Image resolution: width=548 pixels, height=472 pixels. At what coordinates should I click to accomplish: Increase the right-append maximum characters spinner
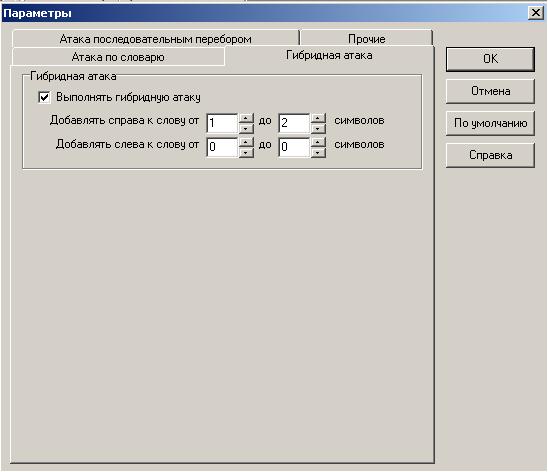point(318,118)
